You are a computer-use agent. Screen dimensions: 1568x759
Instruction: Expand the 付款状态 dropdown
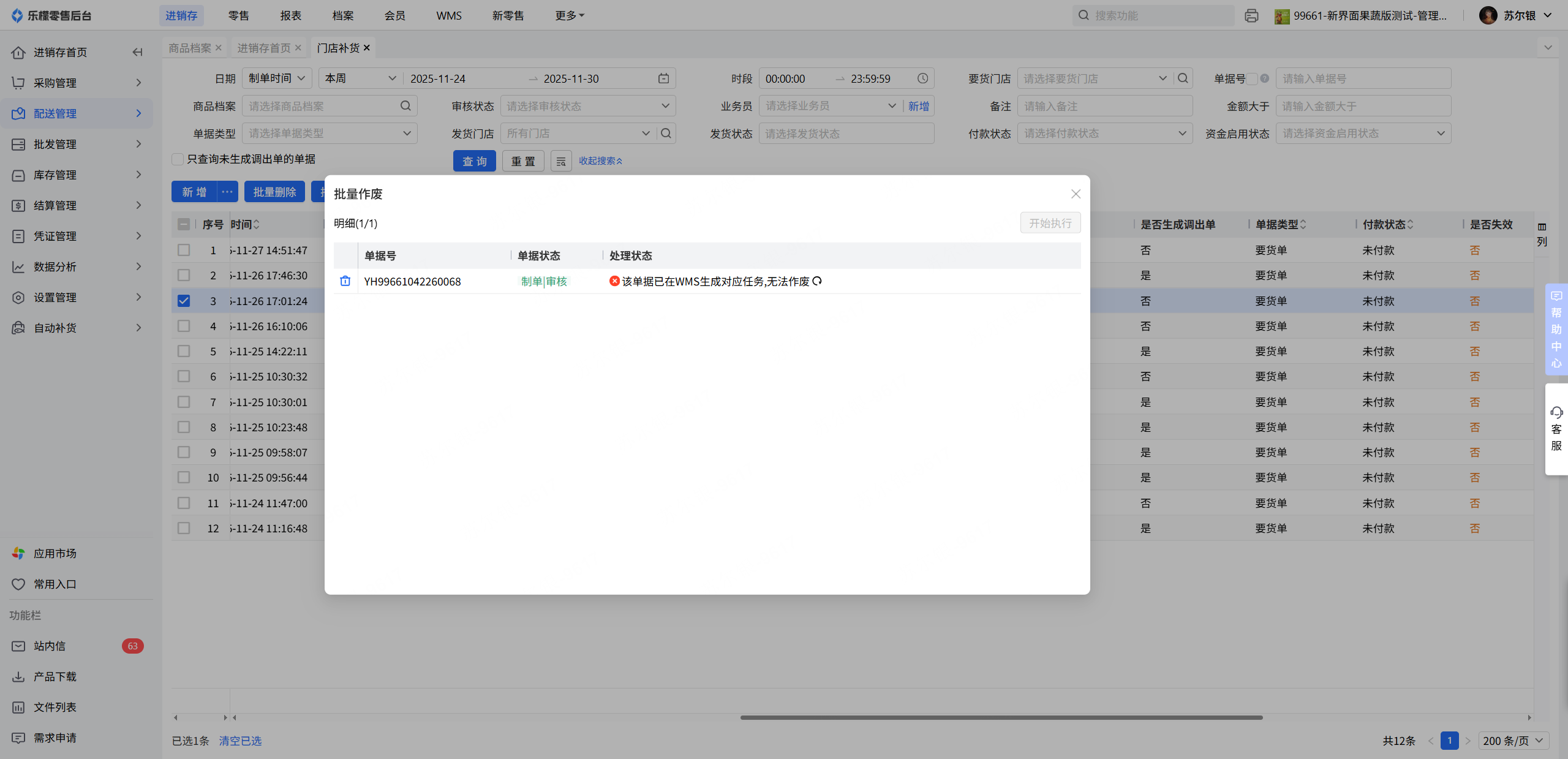point(1104,134)
